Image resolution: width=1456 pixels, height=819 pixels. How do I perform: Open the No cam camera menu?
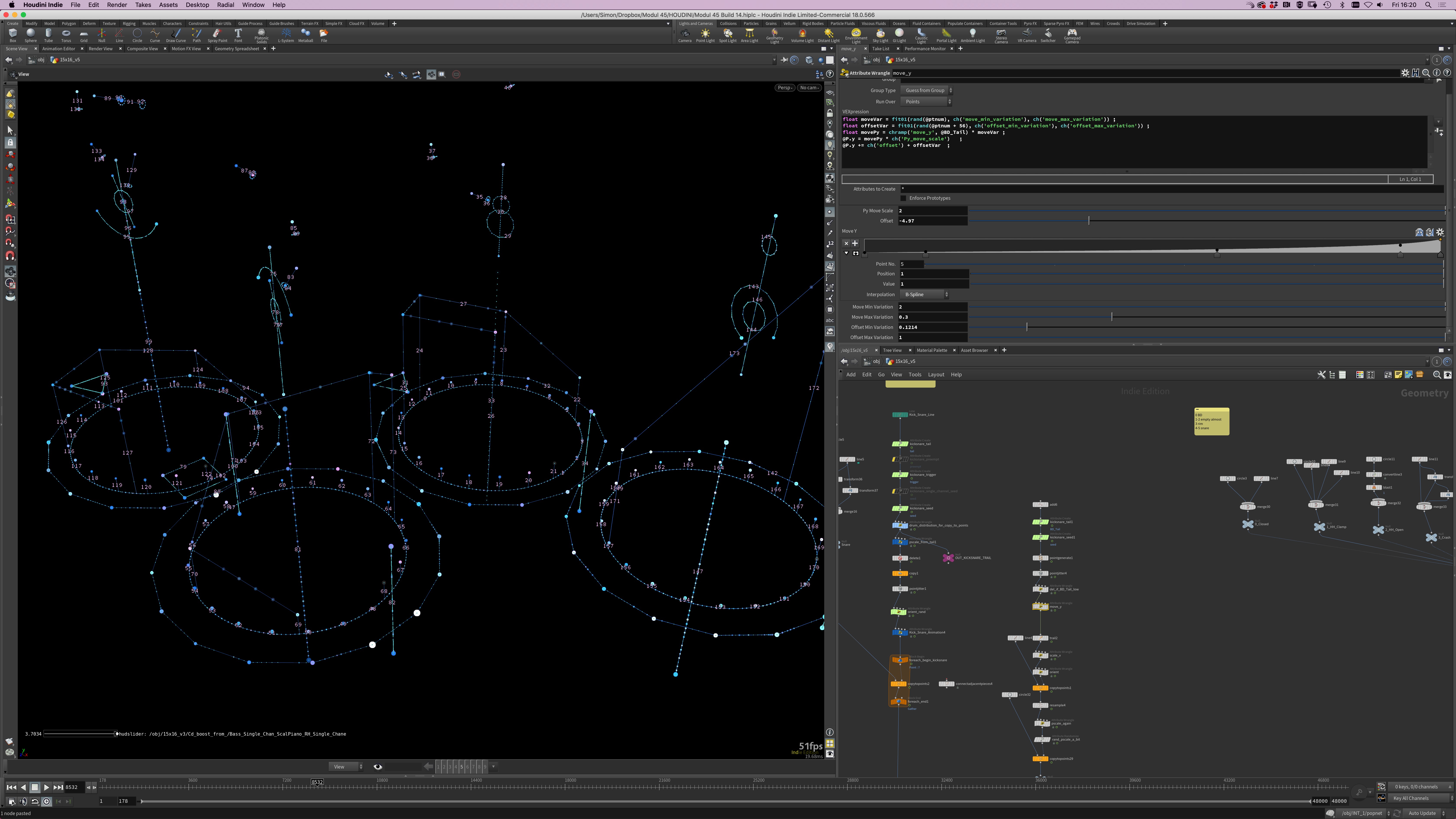(x=809, y=88)
